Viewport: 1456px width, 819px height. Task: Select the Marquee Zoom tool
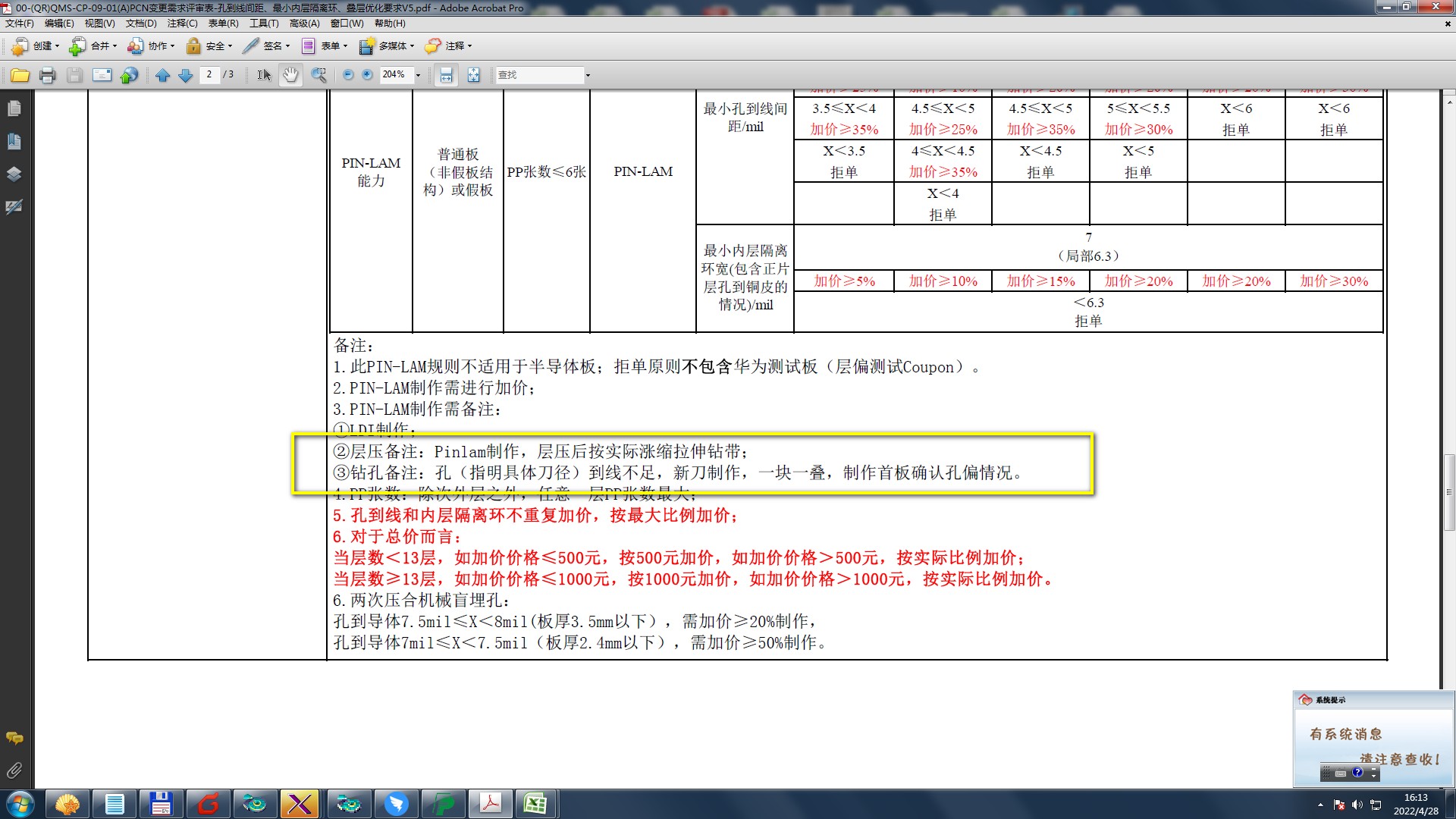pos(319,75)
